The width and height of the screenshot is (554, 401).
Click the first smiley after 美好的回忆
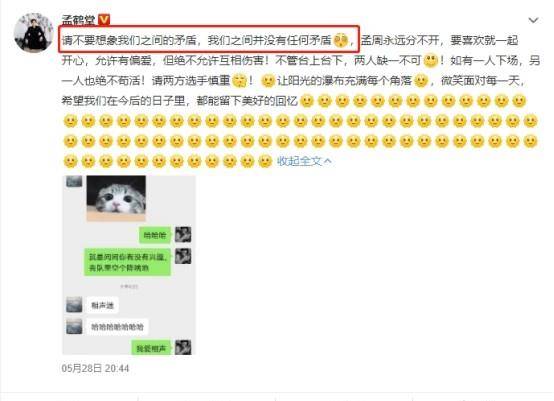[307, 101]
